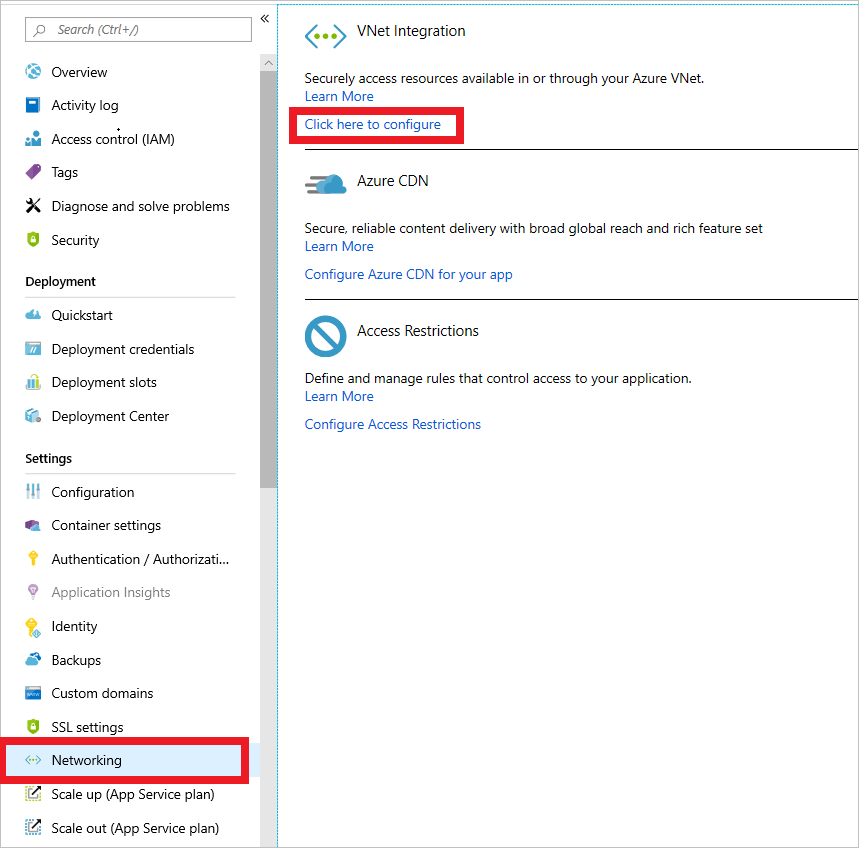Open Access control (IAM)
The image size is (859, 848).
coord(113,139)
